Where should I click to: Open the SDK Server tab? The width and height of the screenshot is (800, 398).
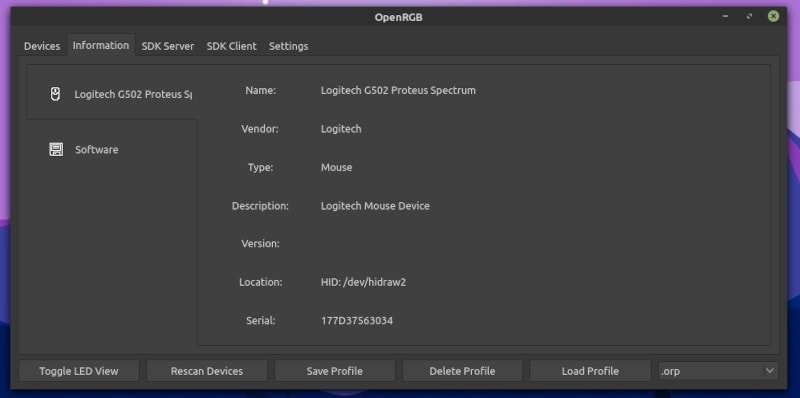pyautogui.click(x=168, y=46)
